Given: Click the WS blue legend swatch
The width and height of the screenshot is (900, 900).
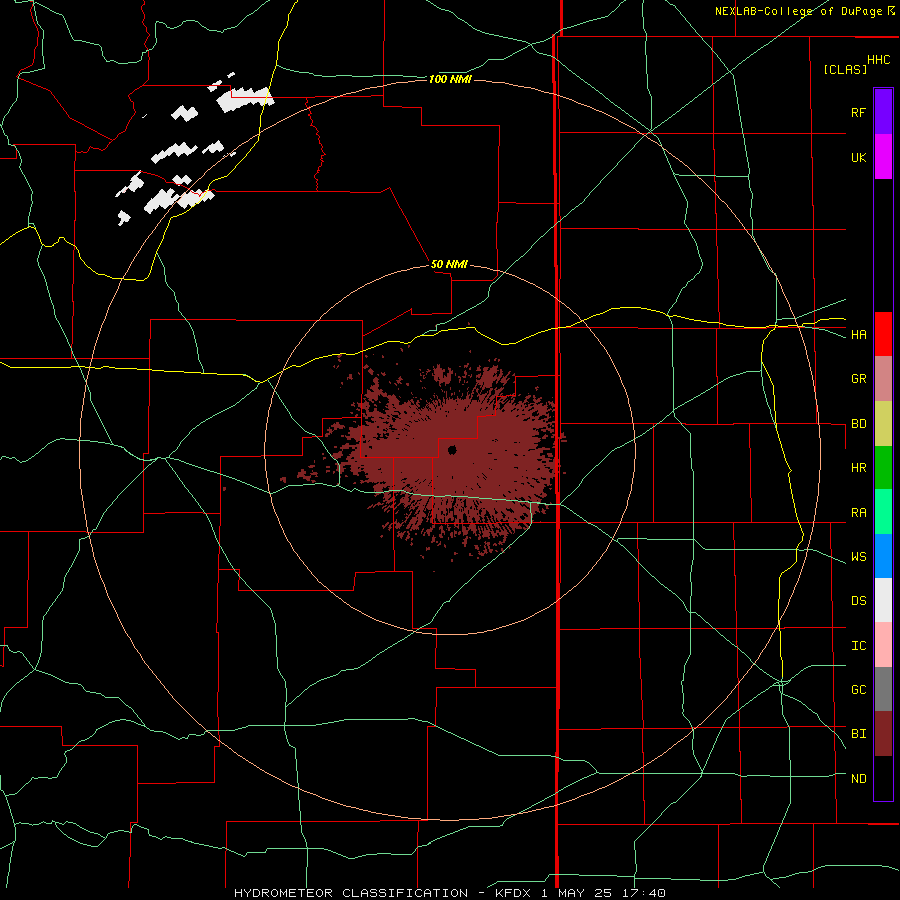Looking at the screenshot, I should 883,556.
